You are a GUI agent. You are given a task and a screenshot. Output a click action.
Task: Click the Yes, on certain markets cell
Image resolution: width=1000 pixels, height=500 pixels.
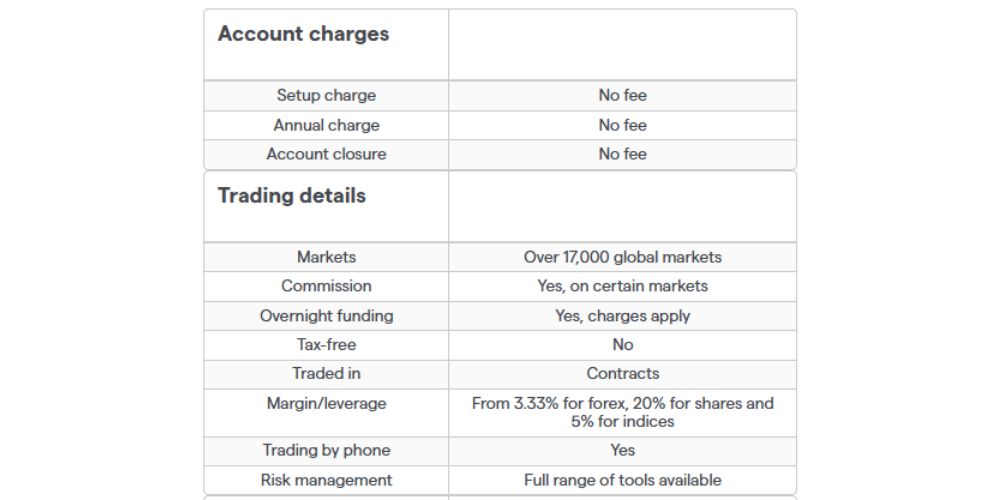click(x=622, y=286)
